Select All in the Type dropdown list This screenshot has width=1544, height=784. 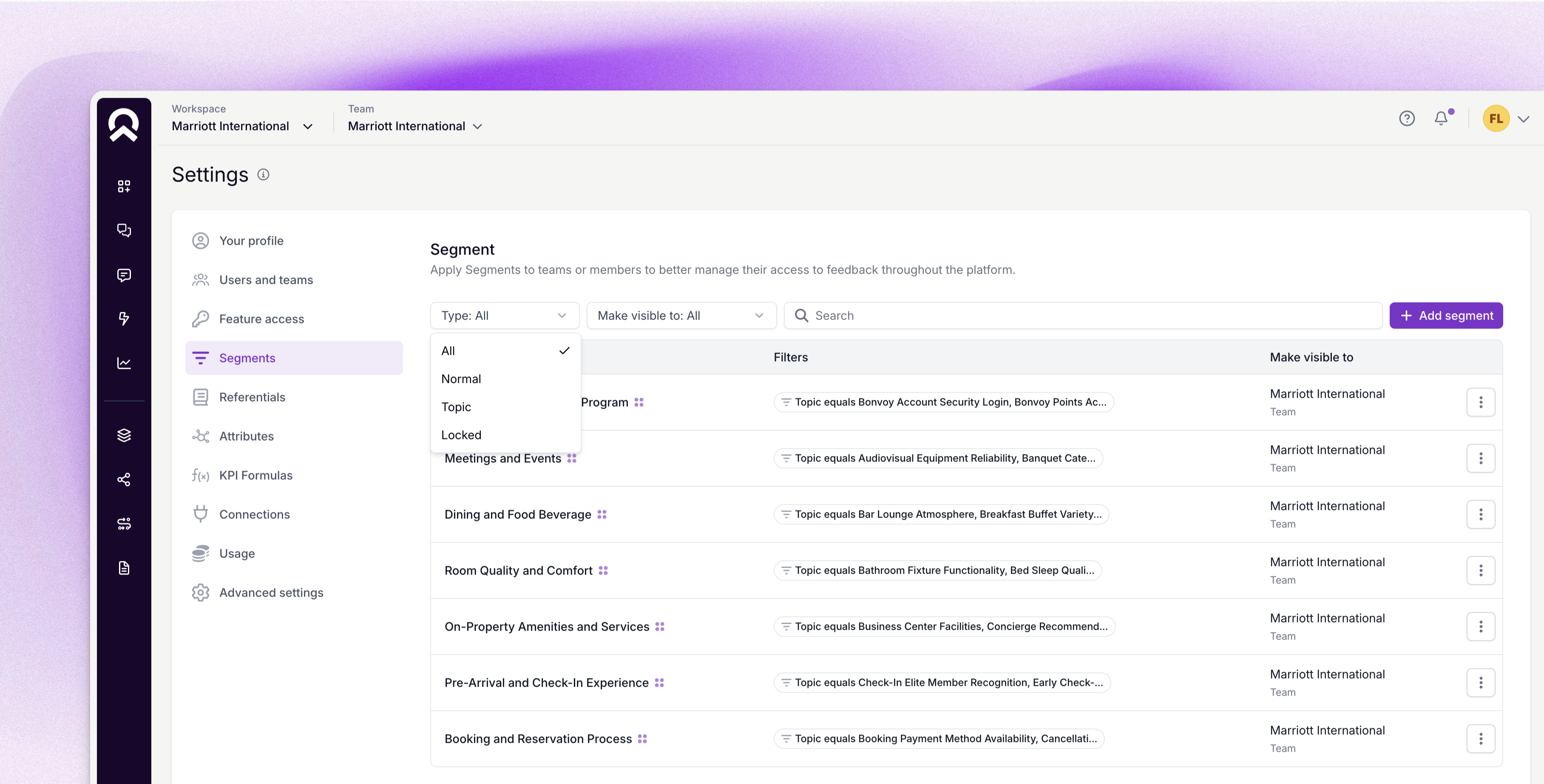click(x=505, y=351)
